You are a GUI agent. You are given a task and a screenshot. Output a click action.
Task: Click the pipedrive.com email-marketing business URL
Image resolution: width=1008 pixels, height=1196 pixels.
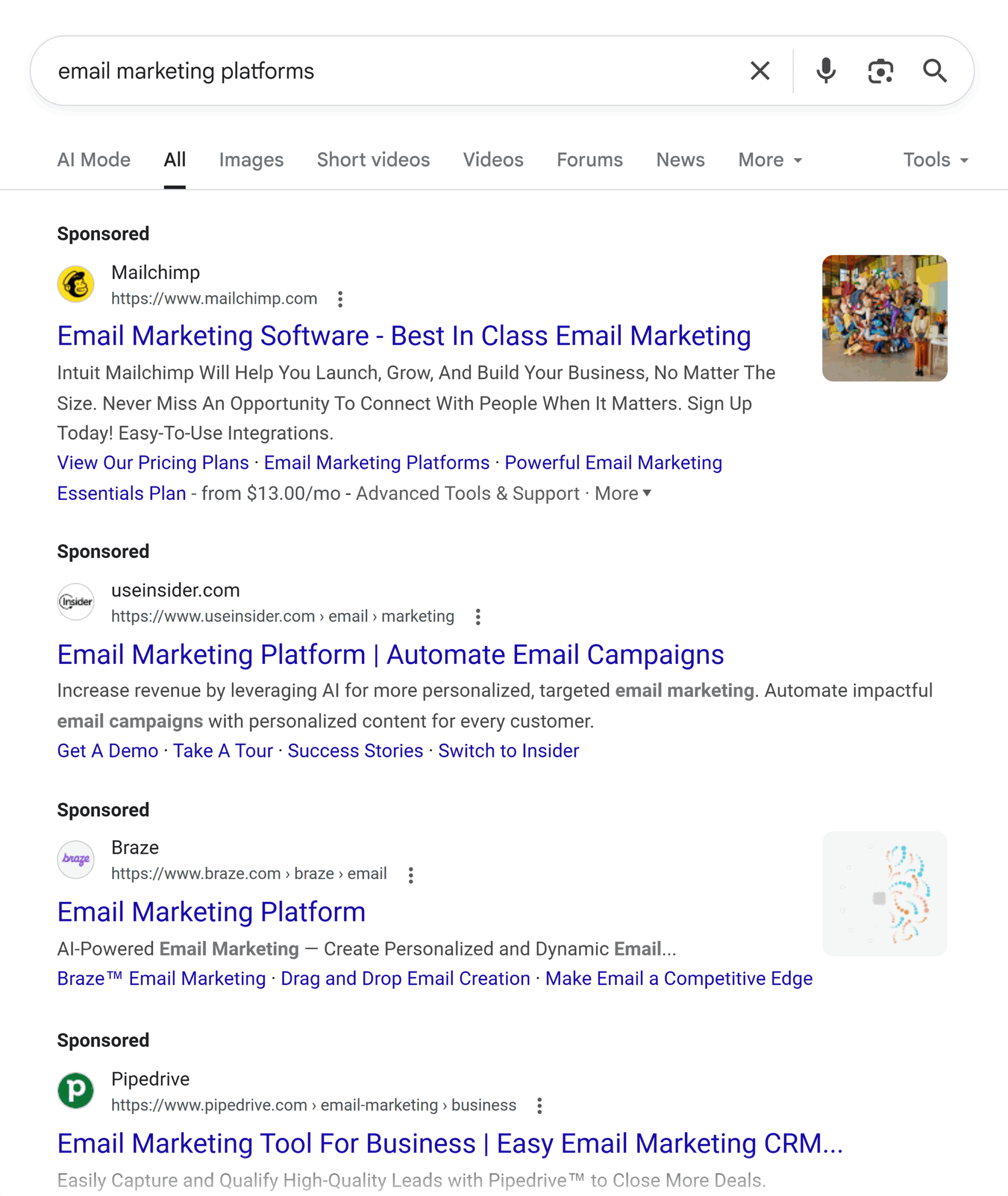tap(314, 1105)
